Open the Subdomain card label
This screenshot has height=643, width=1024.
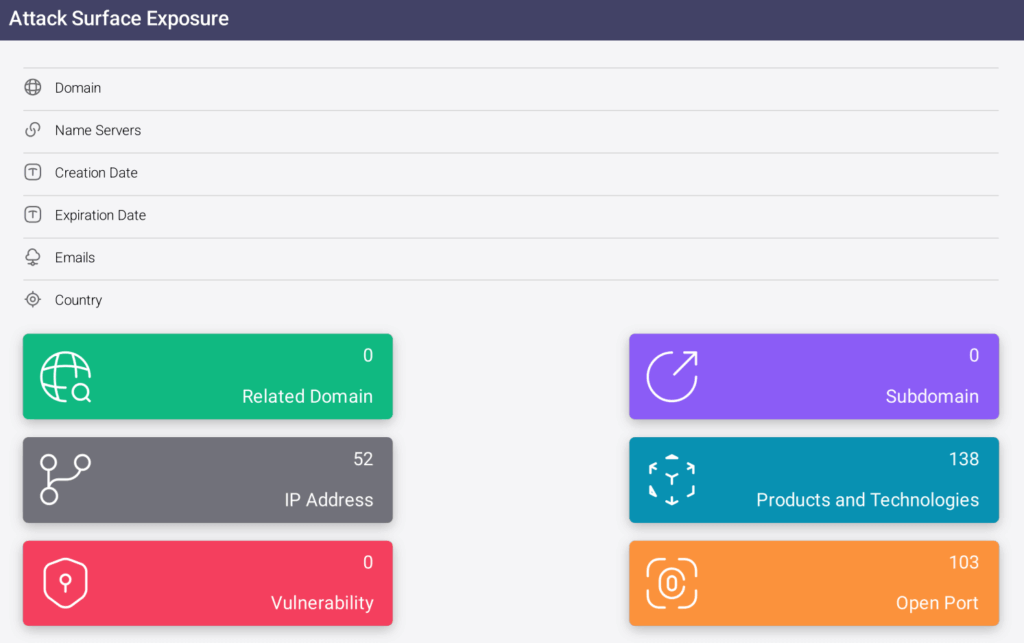click(931, 397)
